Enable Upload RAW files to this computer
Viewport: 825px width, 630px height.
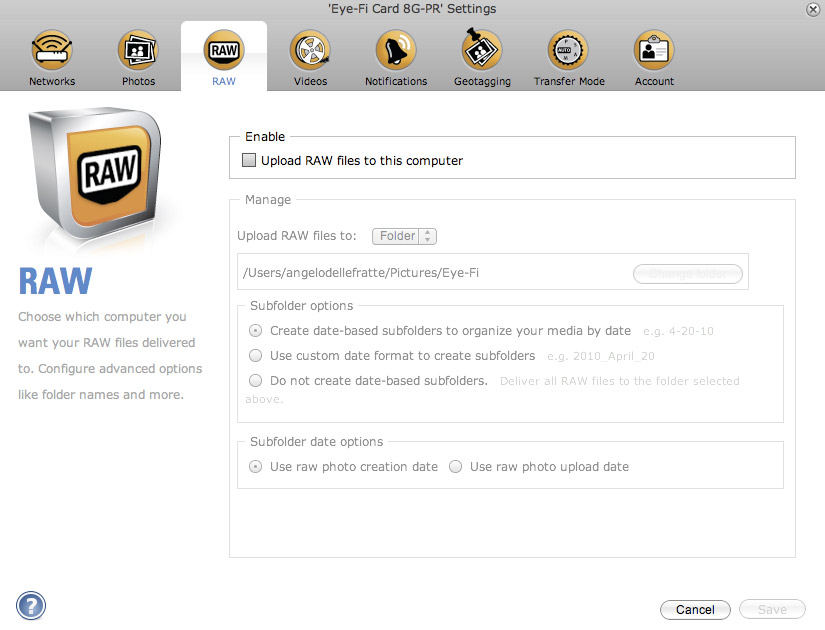point(249,160)
